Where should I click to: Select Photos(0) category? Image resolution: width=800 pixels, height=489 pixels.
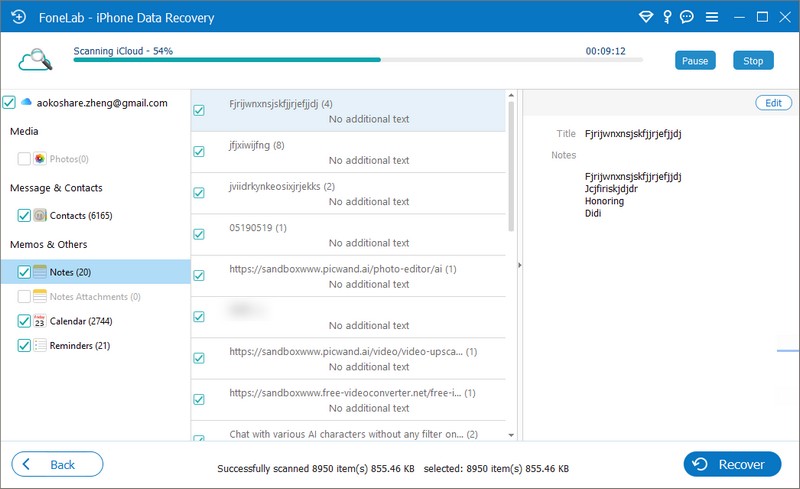(69, 159)
